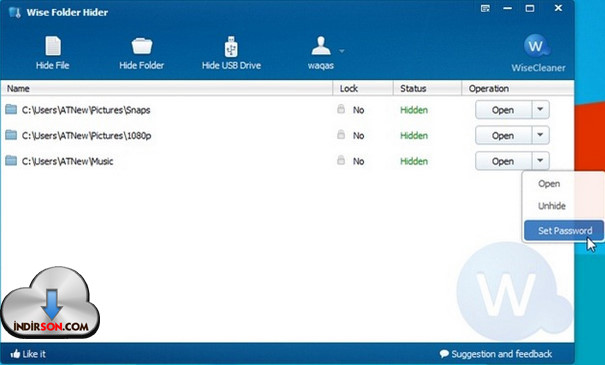Expand the arrow beside waqas user
The width and height of the screenshot is (605, 365).
point(341,51)
